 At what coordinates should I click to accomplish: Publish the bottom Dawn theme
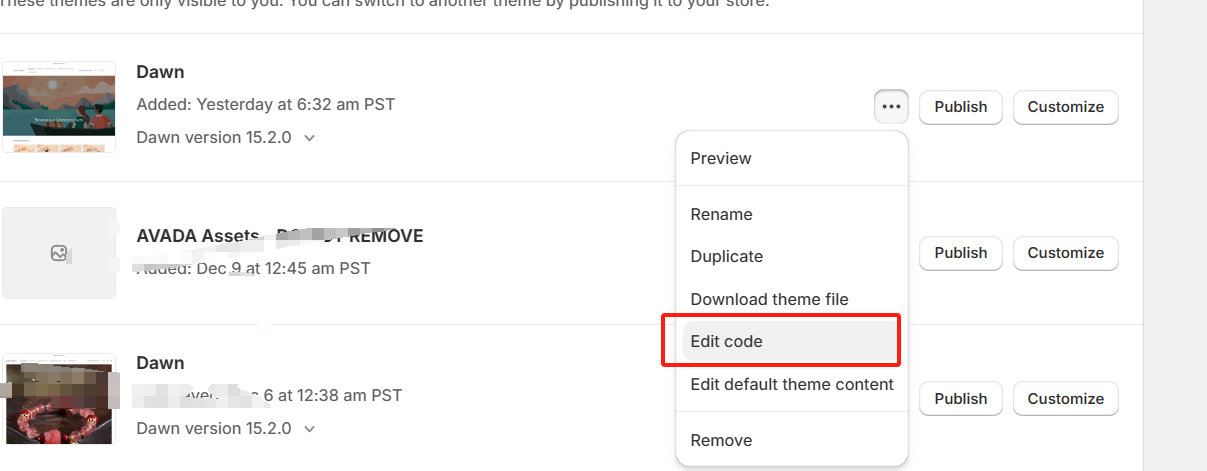(x=960, y=398)
